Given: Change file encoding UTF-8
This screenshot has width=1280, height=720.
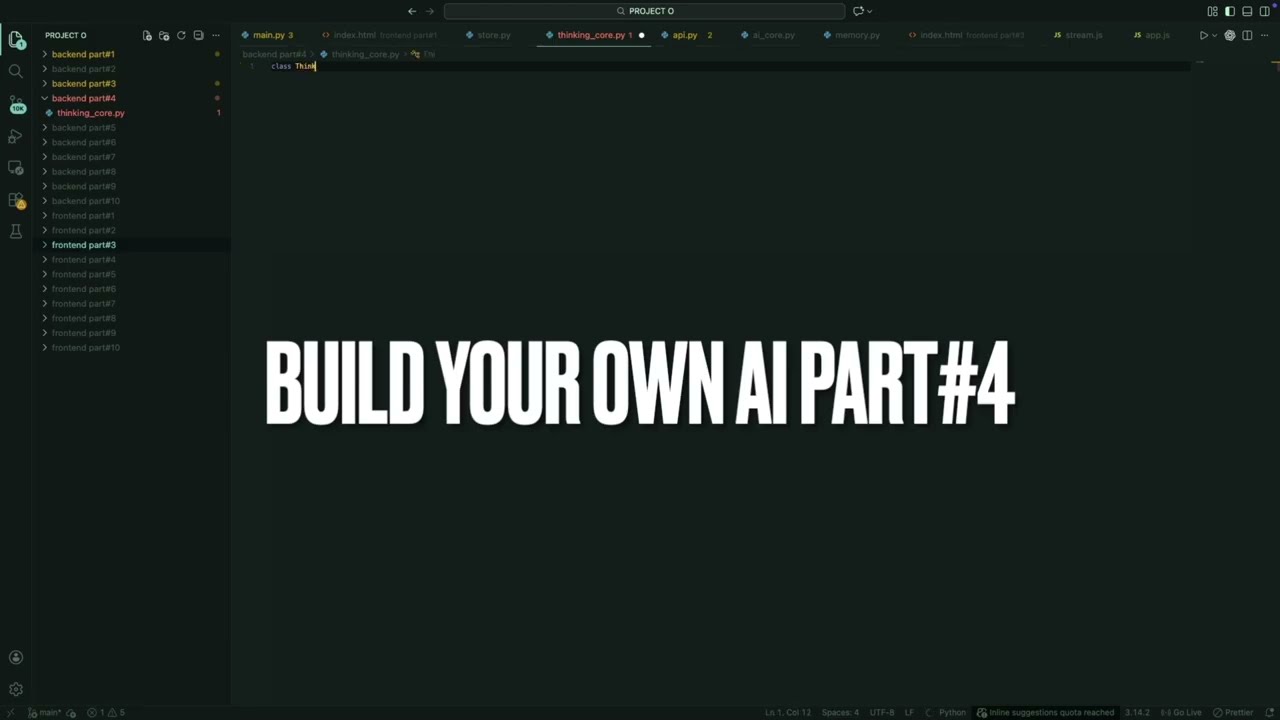Looking at the screenshot, I should click(x=882, y=712).
